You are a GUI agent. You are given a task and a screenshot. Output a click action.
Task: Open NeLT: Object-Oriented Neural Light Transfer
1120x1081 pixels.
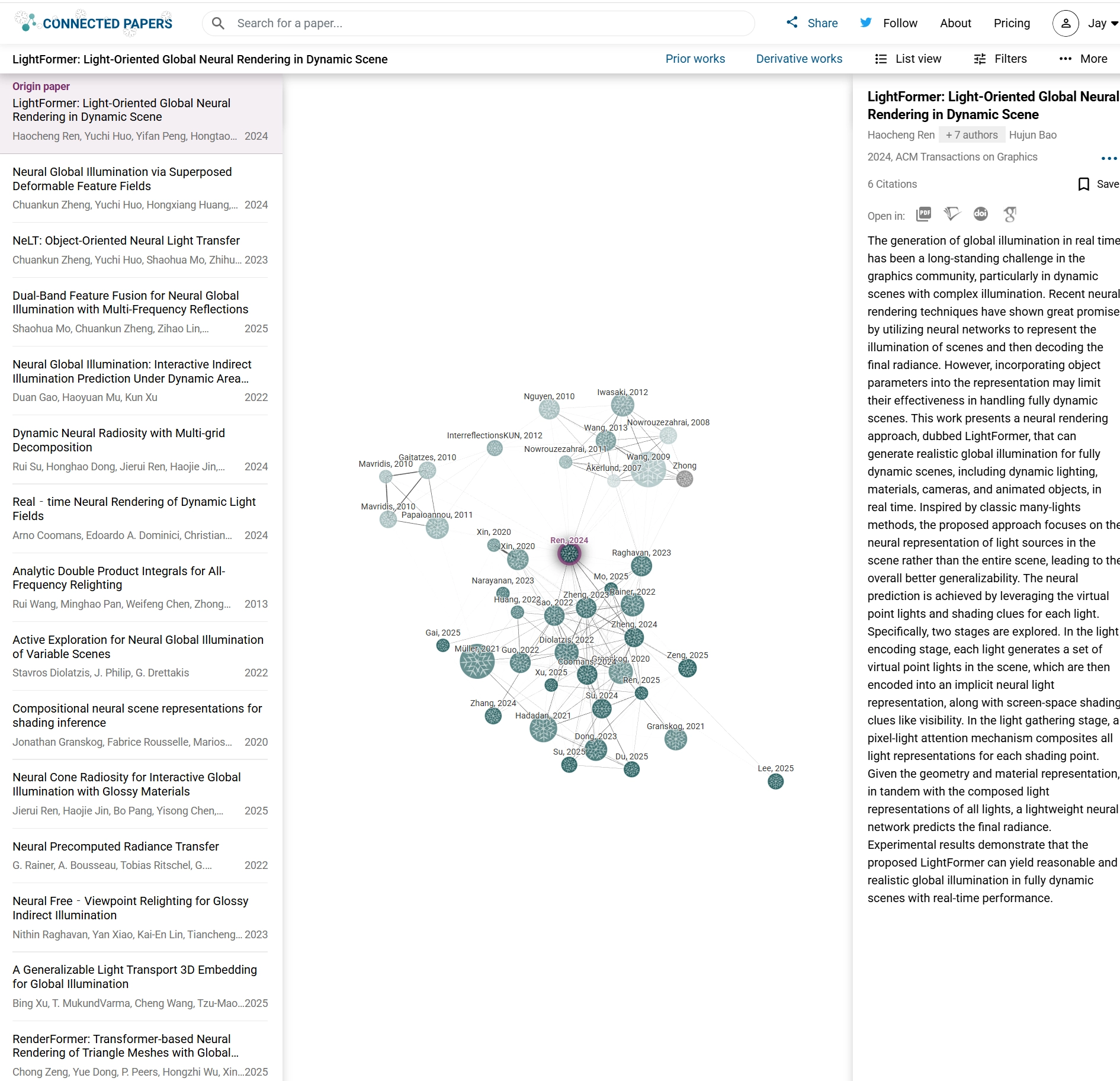click(x=140, y=250)
